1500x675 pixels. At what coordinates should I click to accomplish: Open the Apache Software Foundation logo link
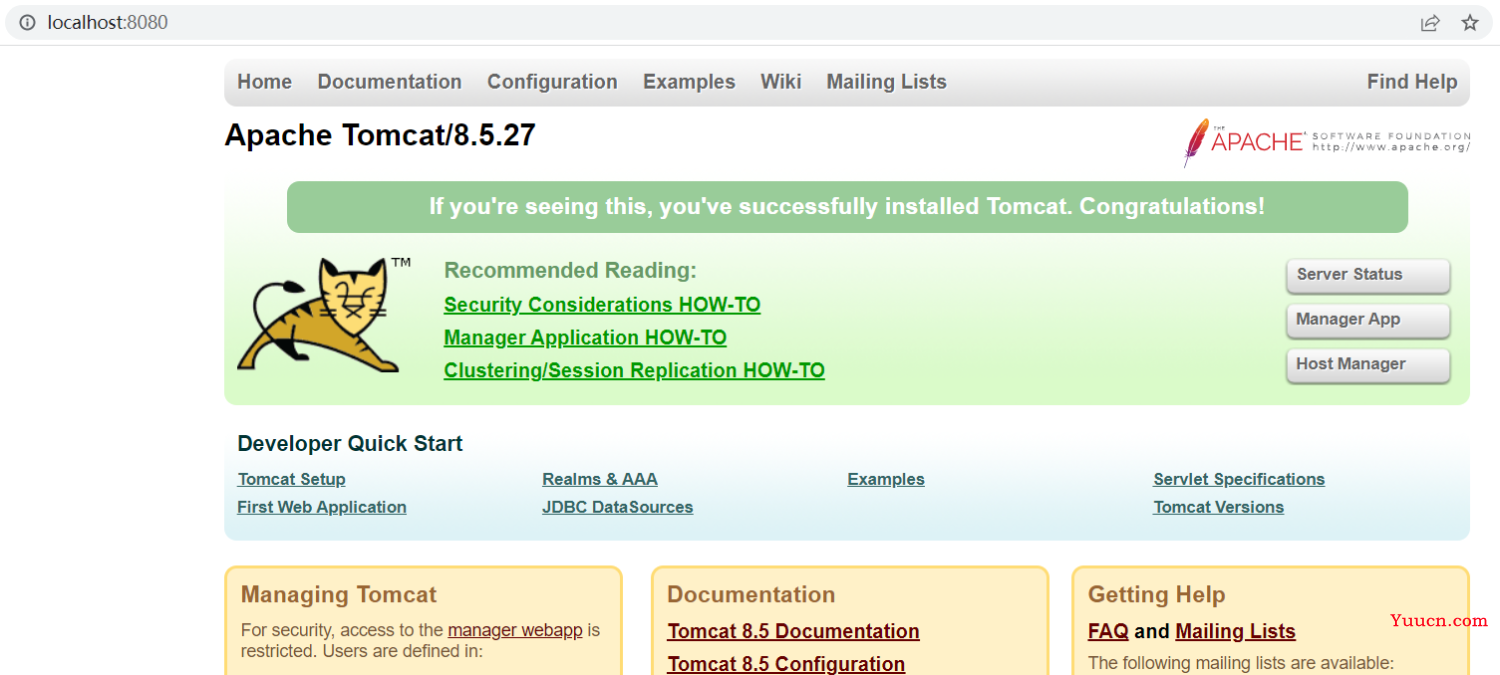click(1327, 142)
